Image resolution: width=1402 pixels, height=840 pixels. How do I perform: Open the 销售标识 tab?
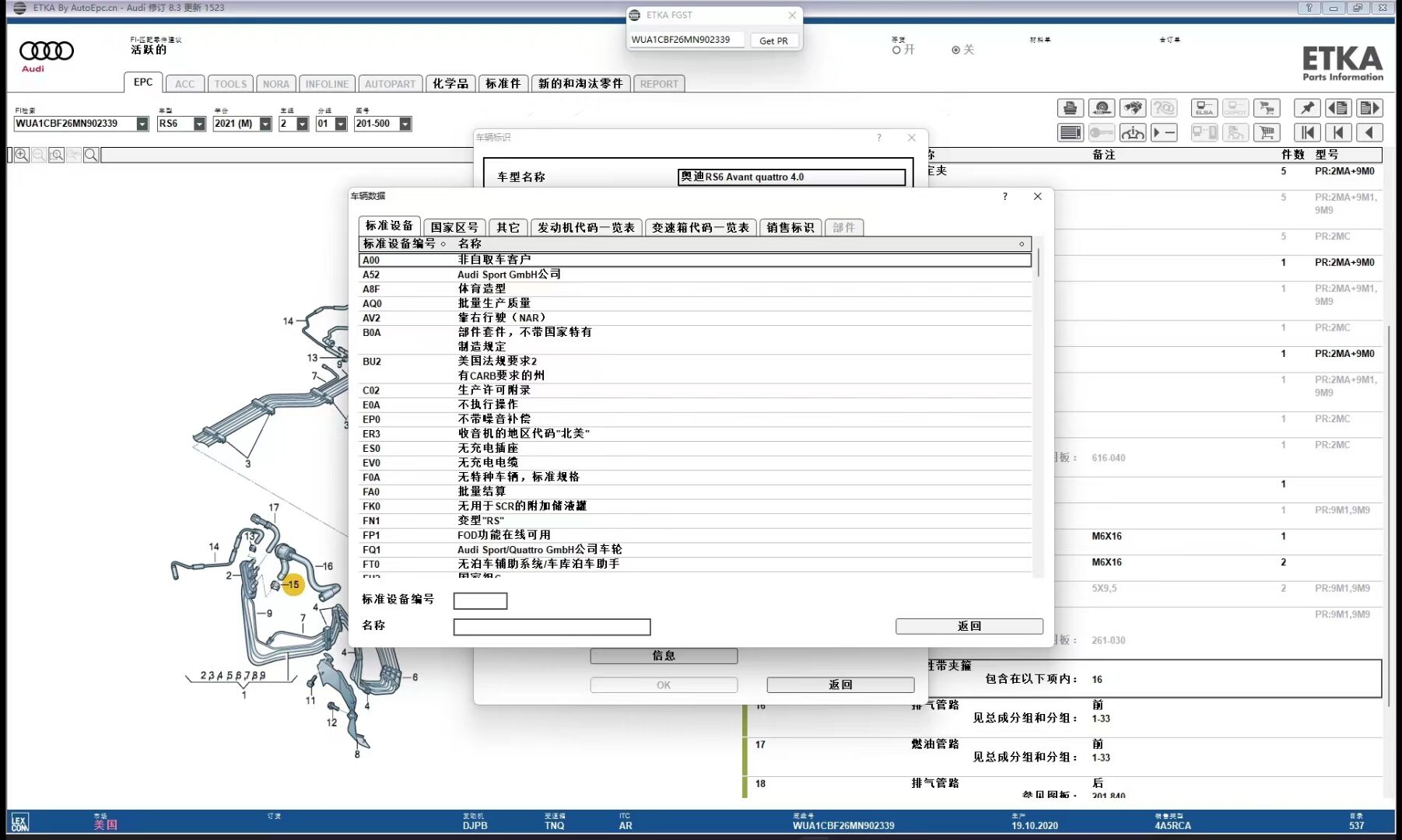pos(790,227)
